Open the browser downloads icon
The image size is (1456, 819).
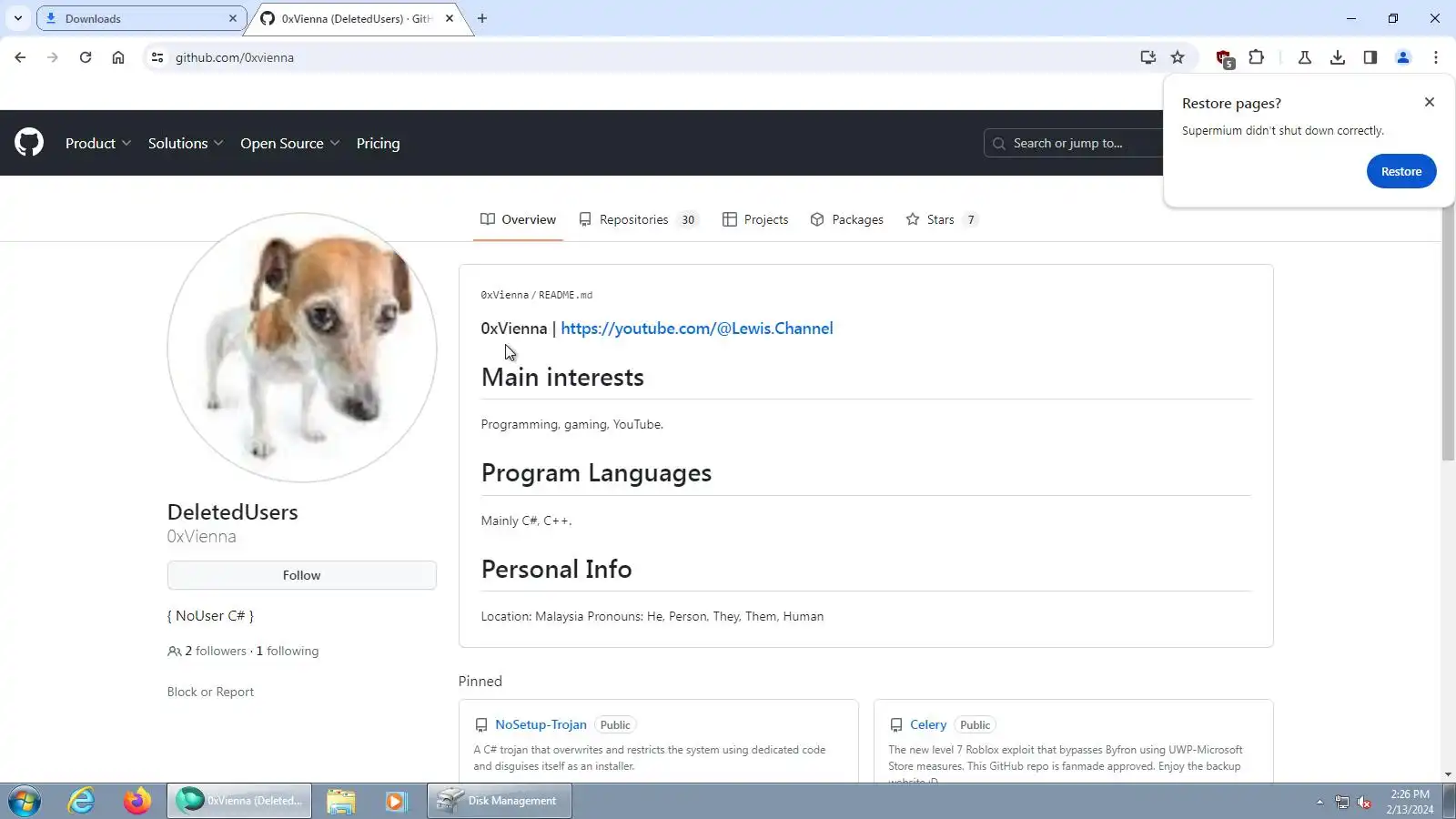[1338, 57]
